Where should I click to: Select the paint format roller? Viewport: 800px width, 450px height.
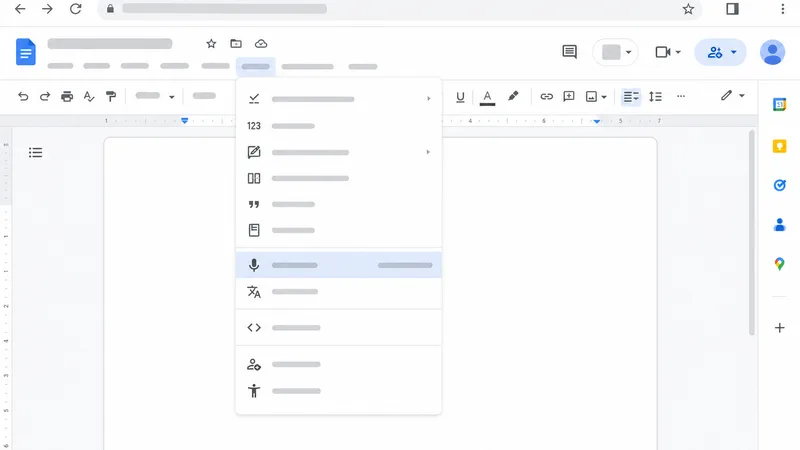tap(111, 96)
